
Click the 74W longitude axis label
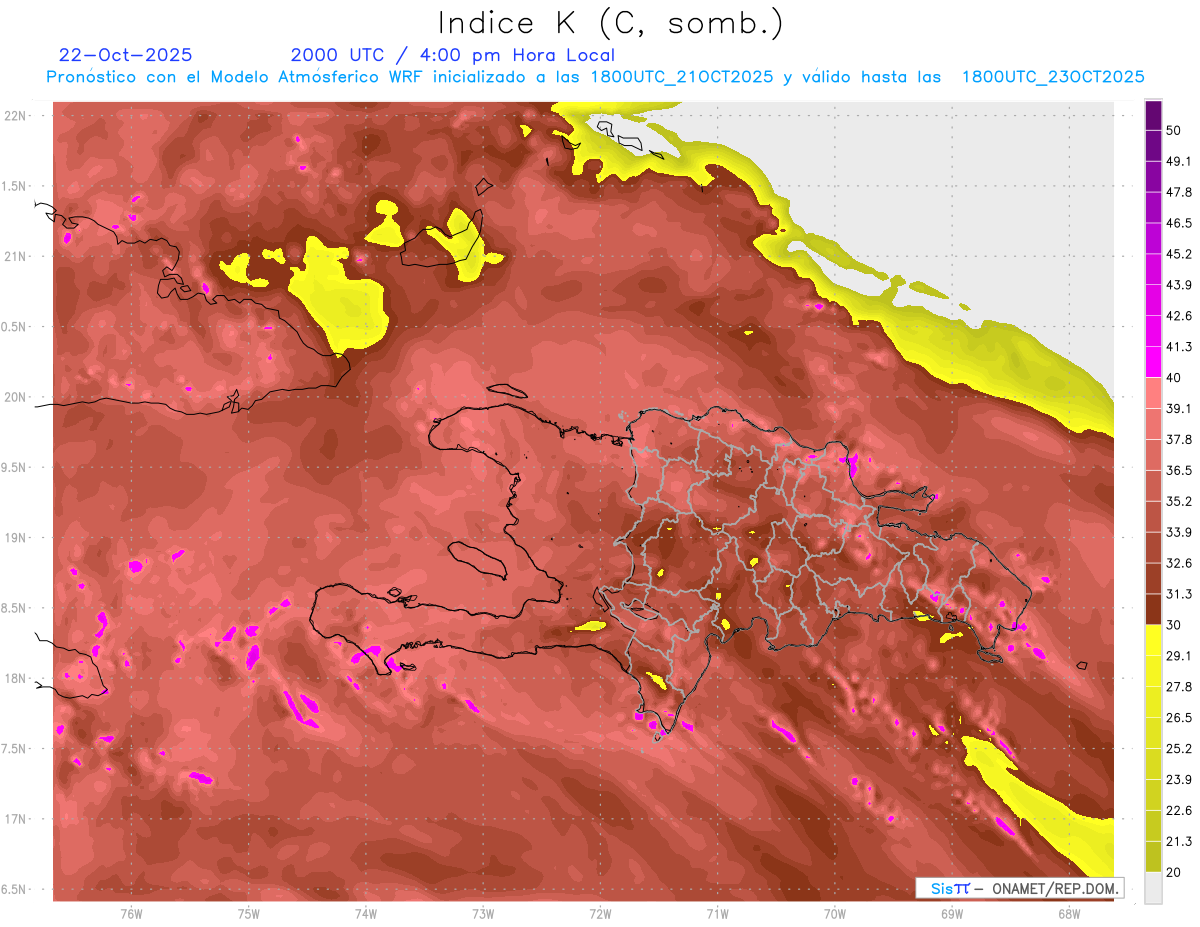pyautogui.click(x=366, y=914)
